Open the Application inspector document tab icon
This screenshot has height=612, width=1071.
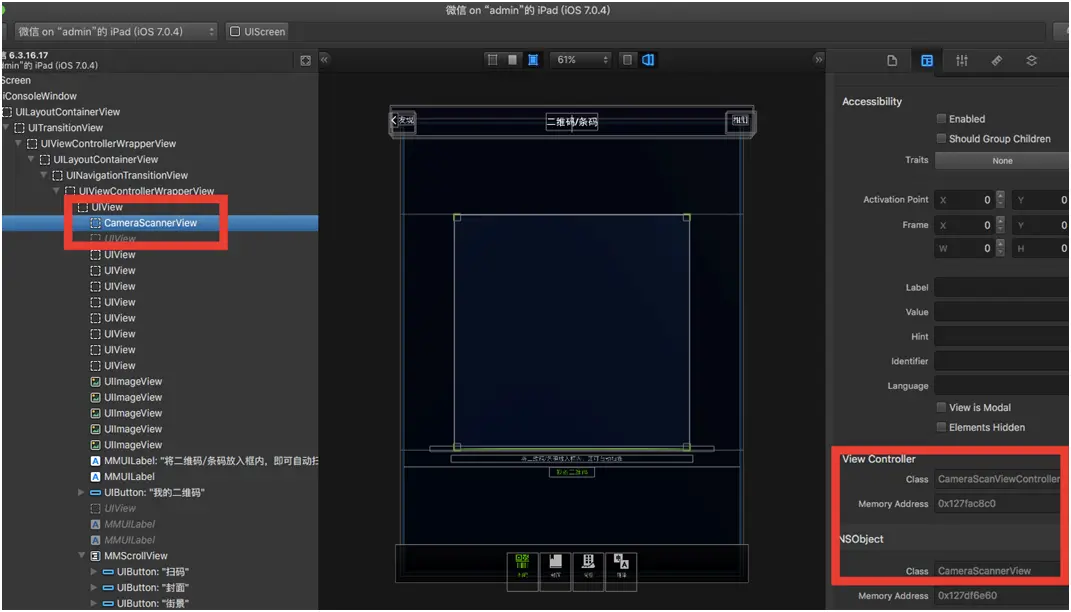tap(892, 61)
